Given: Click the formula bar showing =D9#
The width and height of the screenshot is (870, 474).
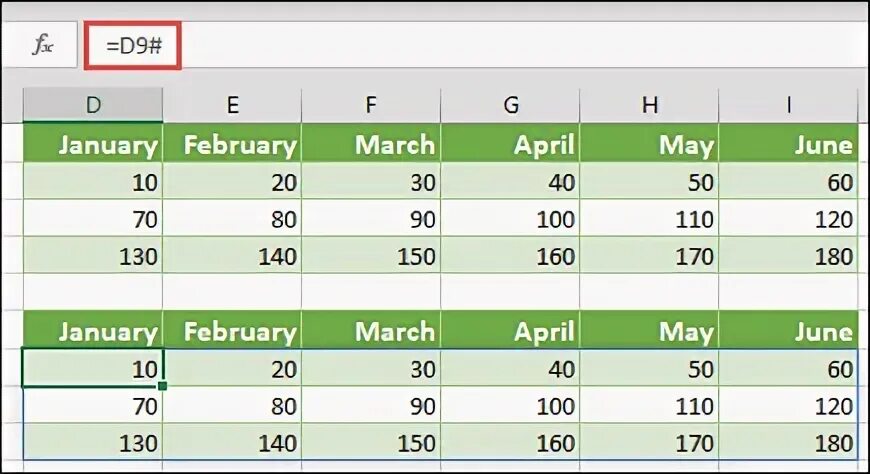Looking at the screenshot, I should (x=133, y=46).
